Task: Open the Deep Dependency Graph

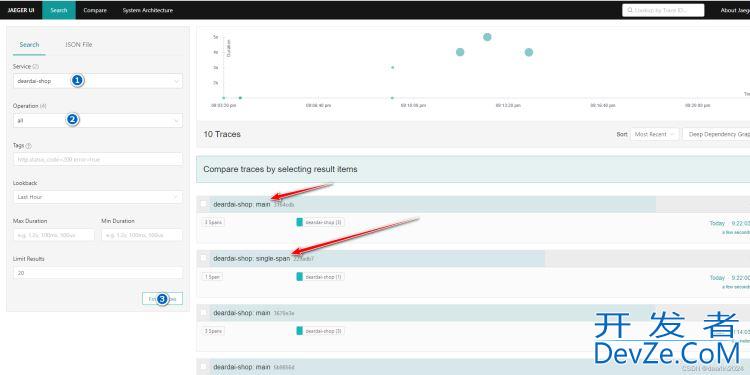Action: (716, 134)
